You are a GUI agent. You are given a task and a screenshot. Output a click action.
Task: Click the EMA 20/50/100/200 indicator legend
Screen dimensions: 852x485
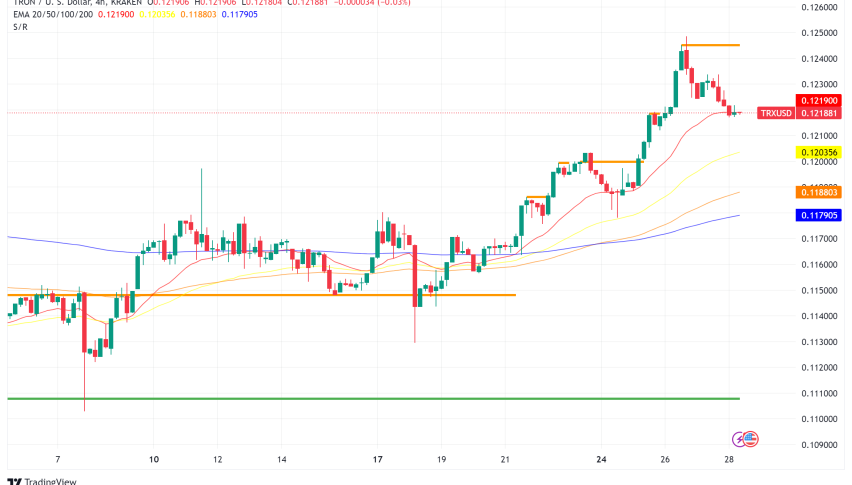pyautogui.click(x=50, y=16)
